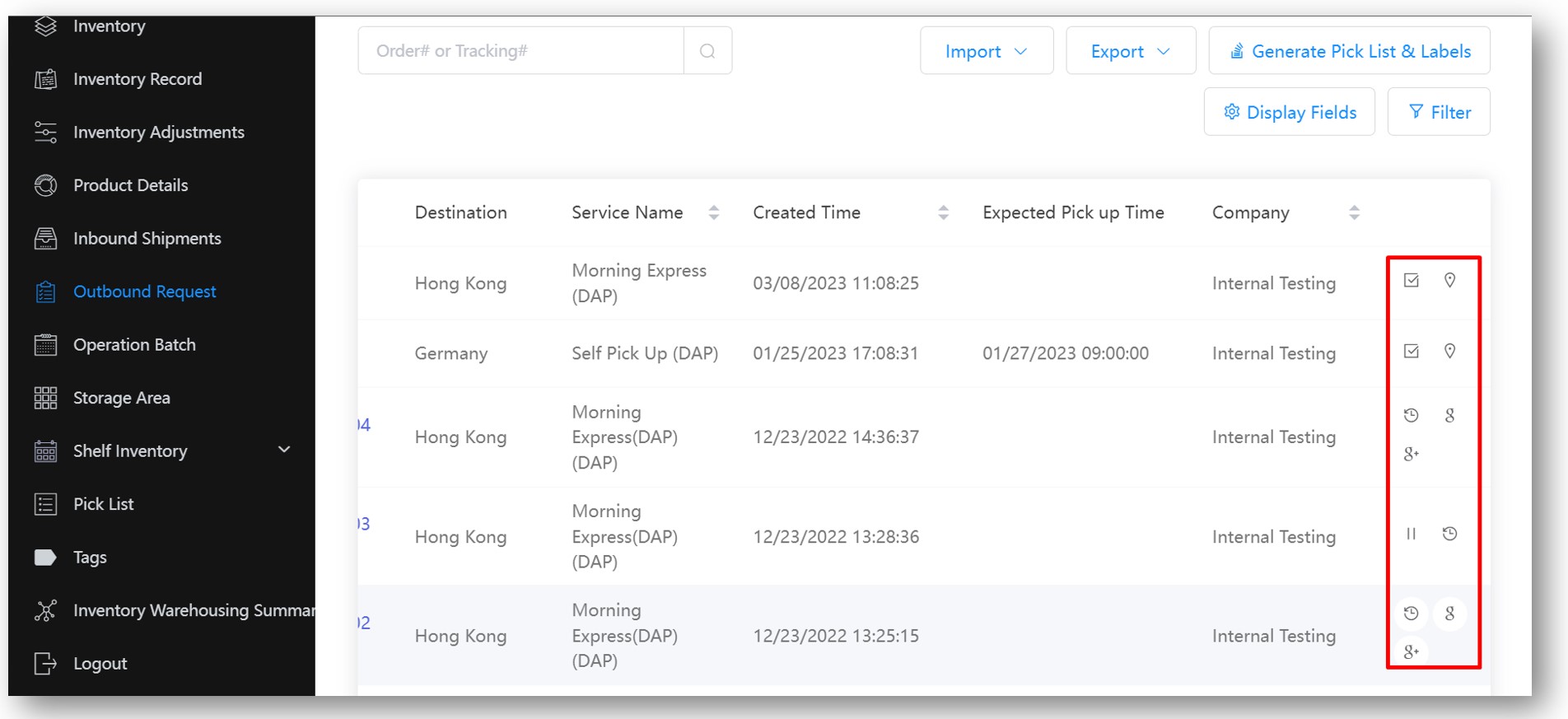Click the checkbox icon in the 03/08/2023 row
Screen dimensions: 1568x719
tap(1411, 281)
